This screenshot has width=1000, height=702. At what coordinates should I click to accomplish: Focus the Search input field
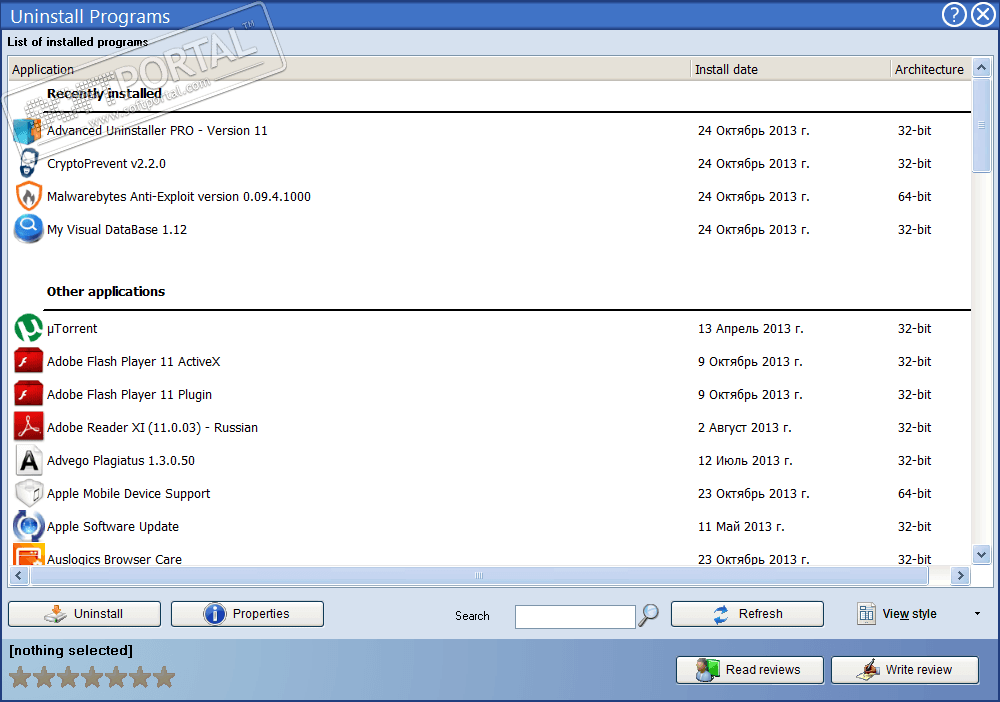pyautogui.click(x=575, y=617)
